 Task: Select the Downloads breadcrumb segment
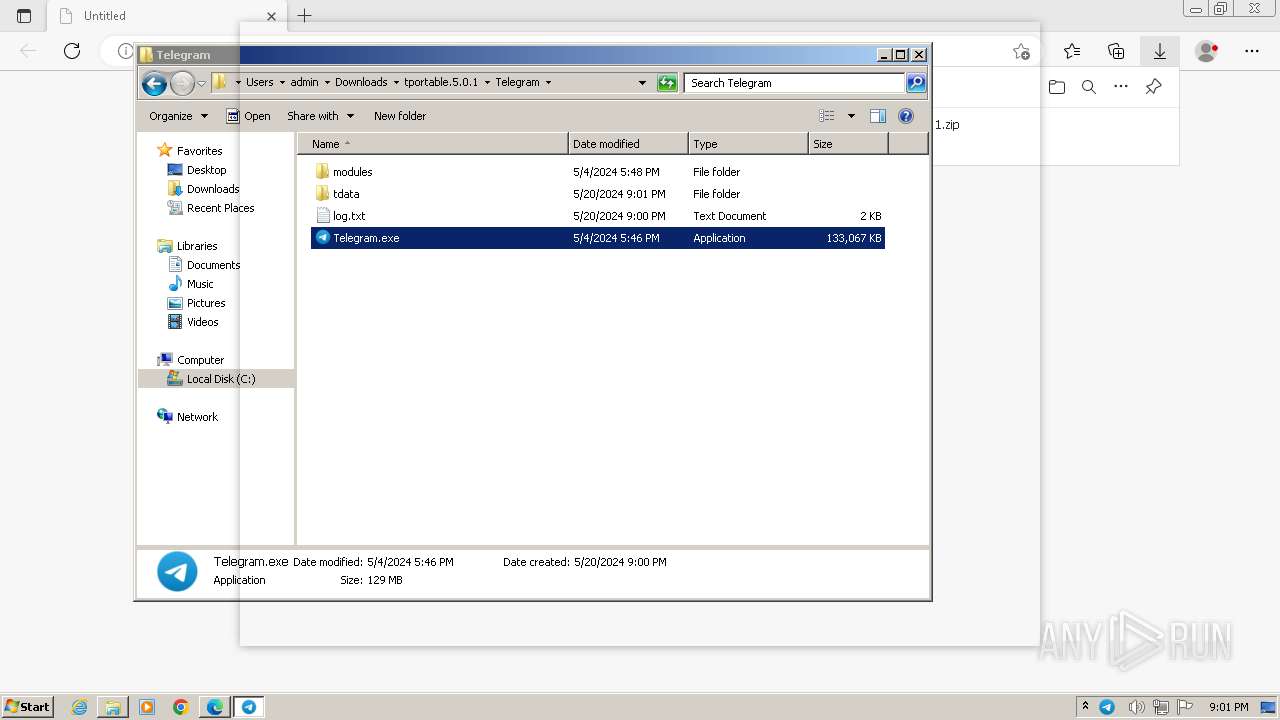click(361, 83)
